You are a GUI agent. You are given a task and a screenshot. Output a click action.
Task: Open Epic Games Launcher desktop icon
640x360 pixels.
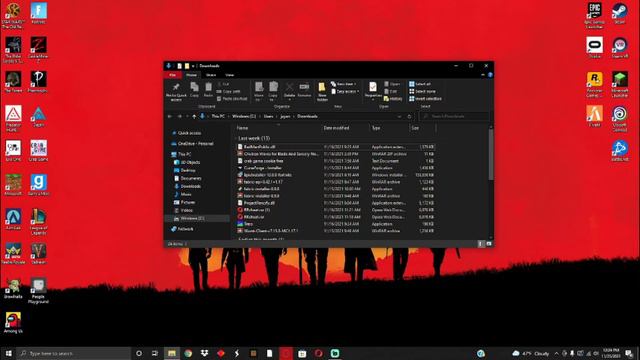[x=594, y=16]
